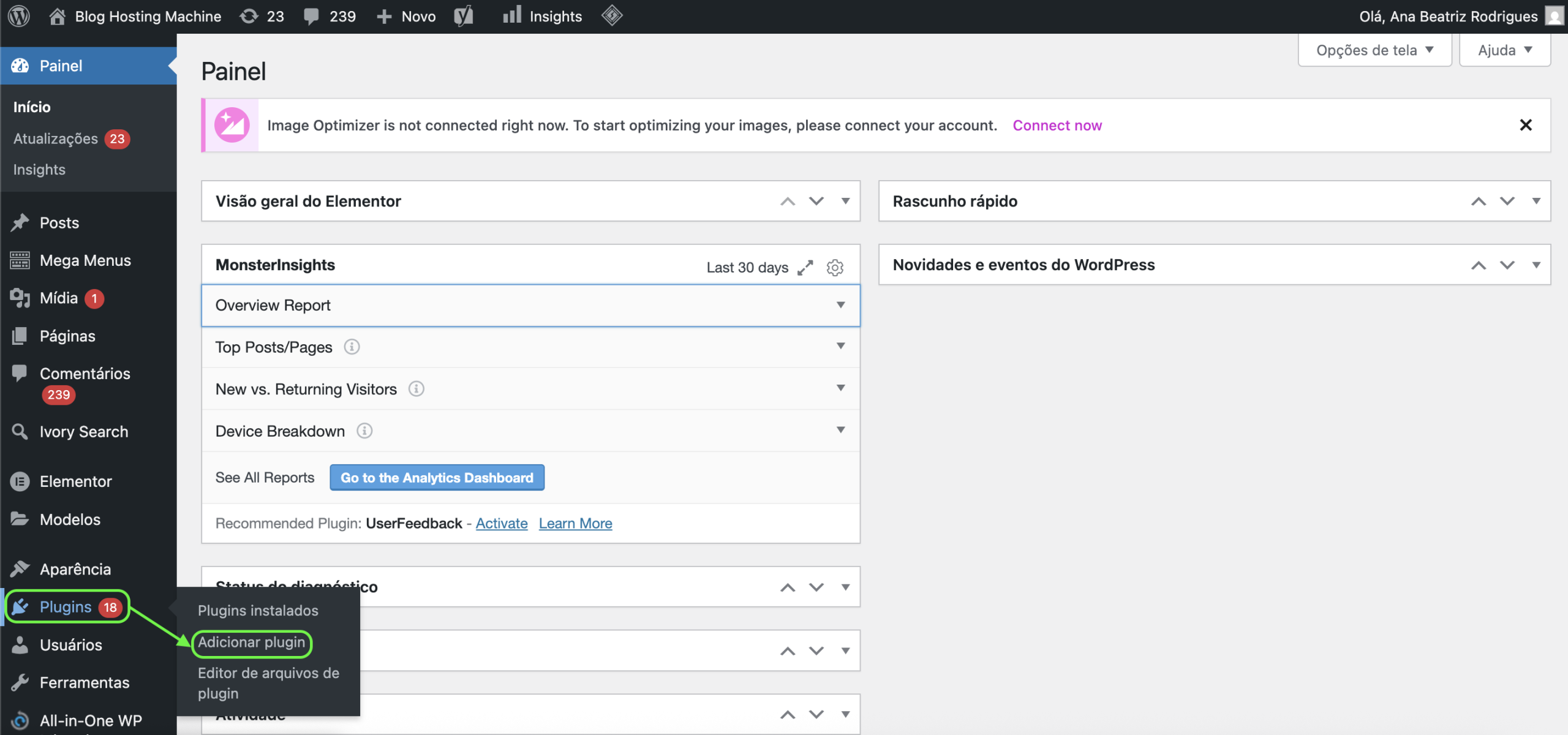Click the Mídia media icon in sidebar
The height and width of the screenshot is (735, 1568).
(x=20, y=298)
